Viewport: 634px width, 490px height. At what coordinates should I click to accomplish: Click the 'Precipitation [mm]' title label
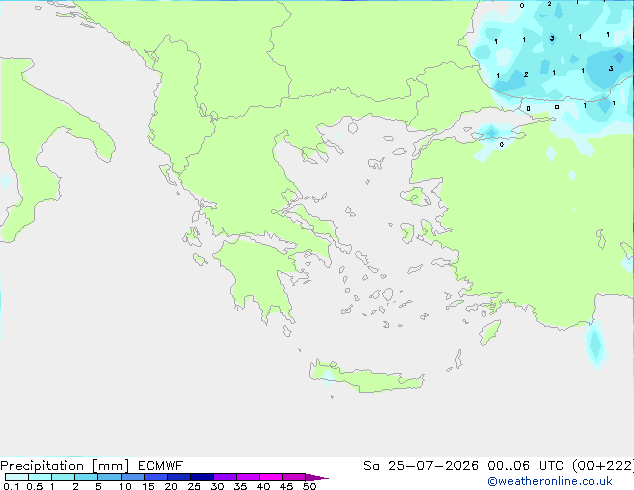click(65, 466)
